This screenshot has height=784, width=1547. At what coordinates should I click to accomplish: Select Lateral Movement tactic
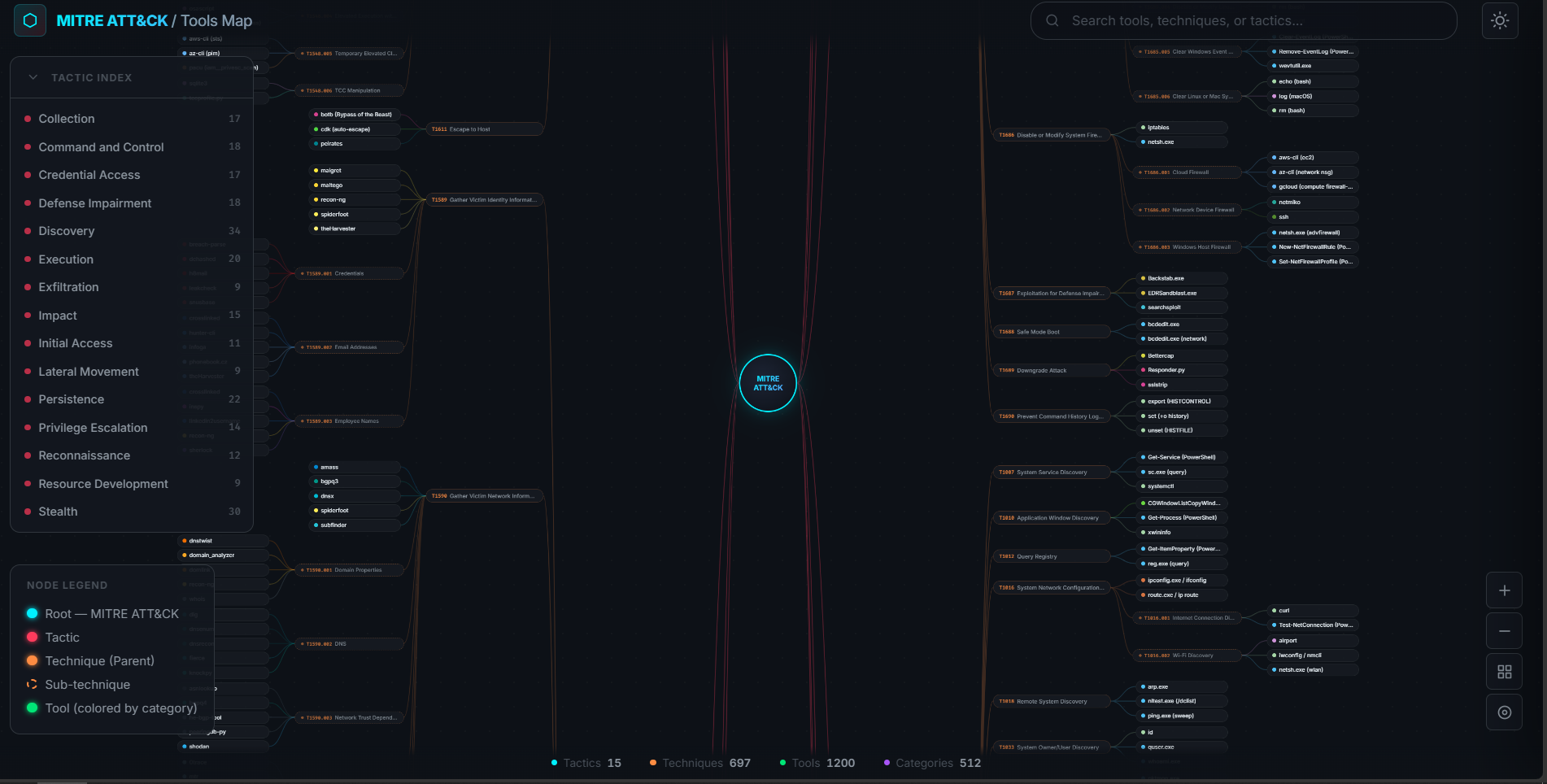132,372
